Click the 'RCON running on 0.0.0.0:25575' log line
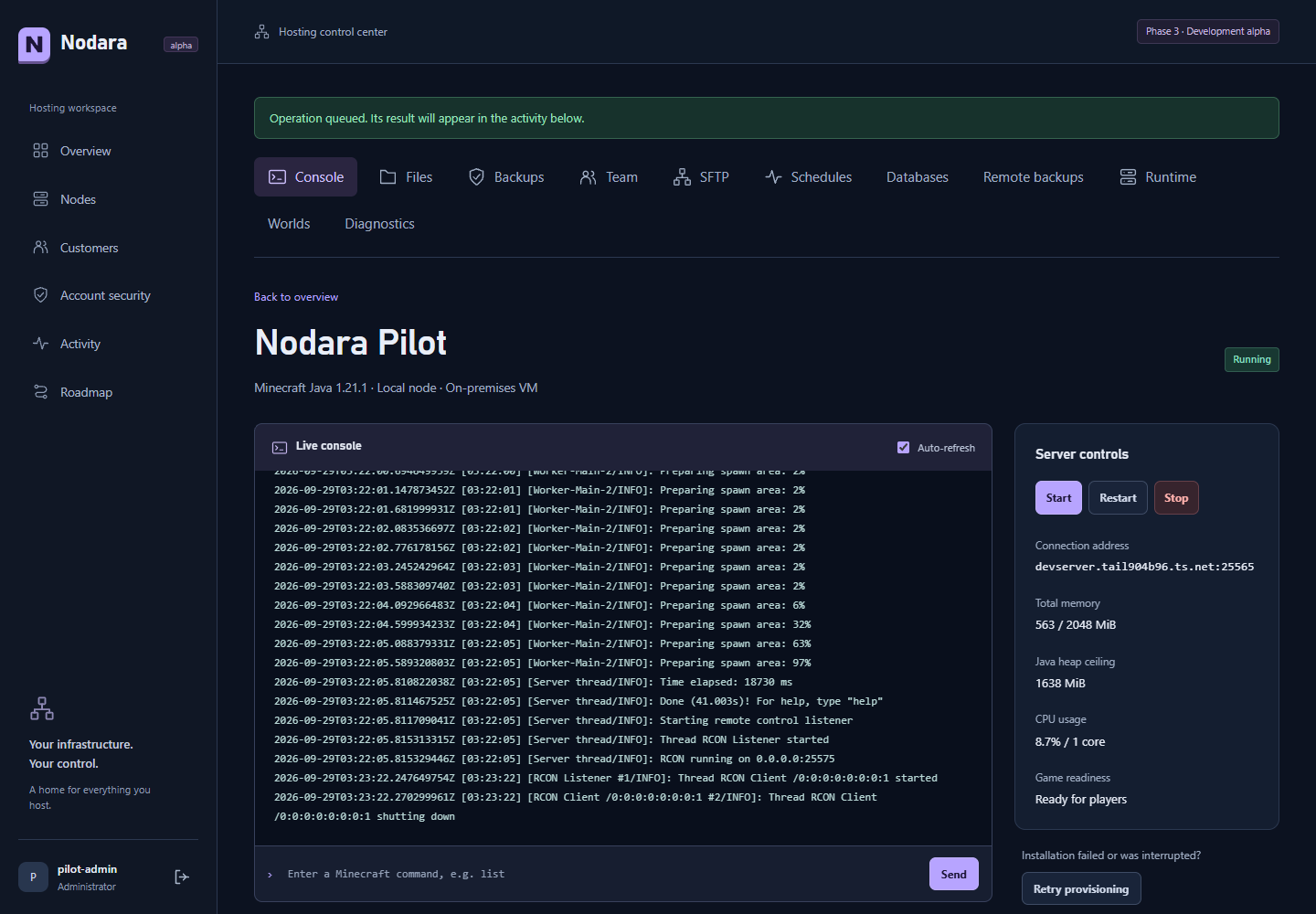 point(555,759)
